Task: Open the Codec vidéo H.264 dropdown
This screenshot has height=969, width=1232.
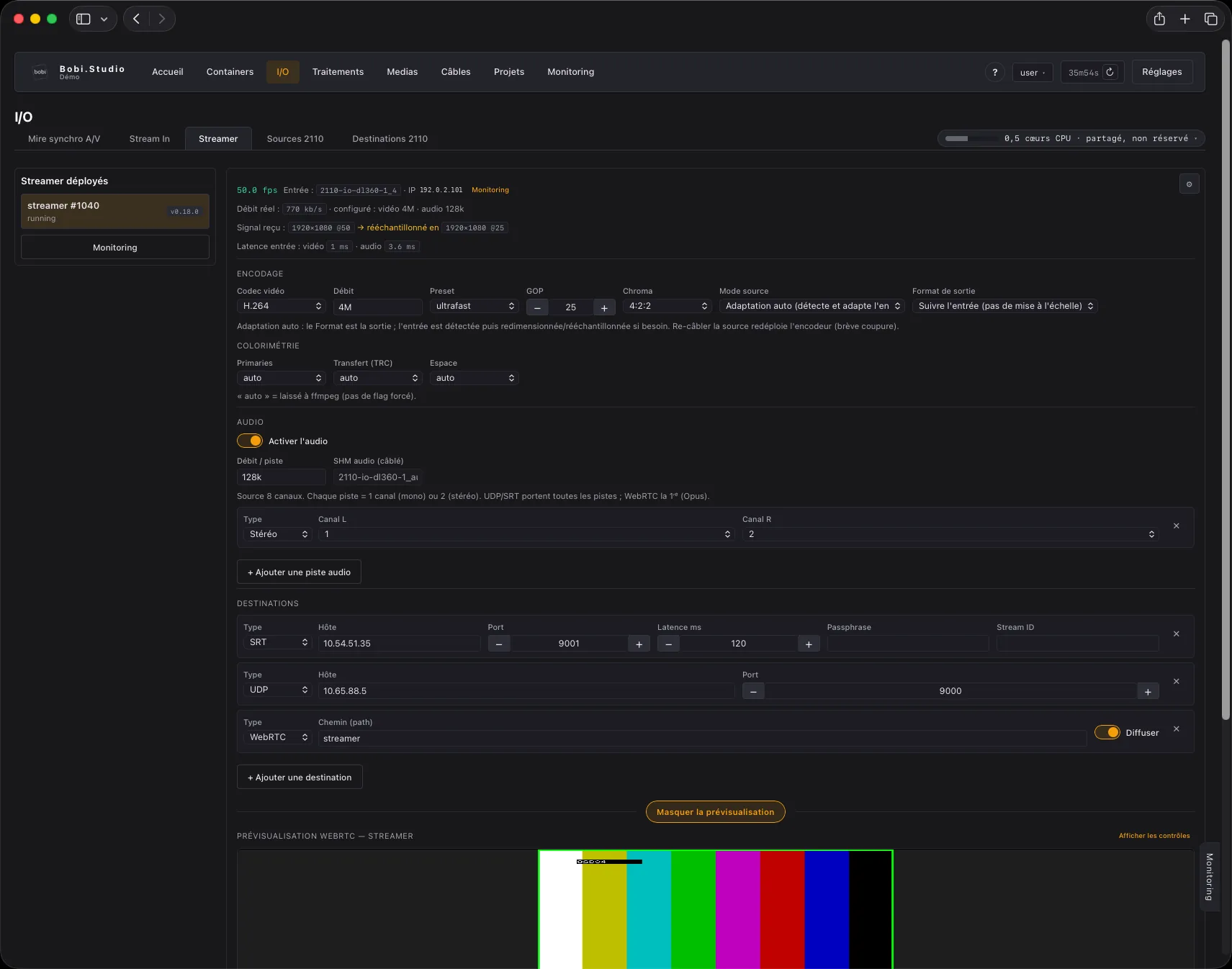Action: (x=282, y=306)
